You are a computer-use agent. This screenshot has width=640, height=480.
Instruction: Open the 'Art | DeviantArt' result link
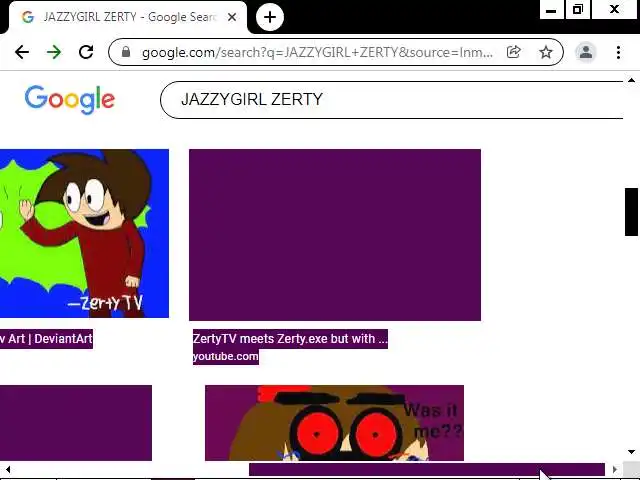click(x=46, y=339)
